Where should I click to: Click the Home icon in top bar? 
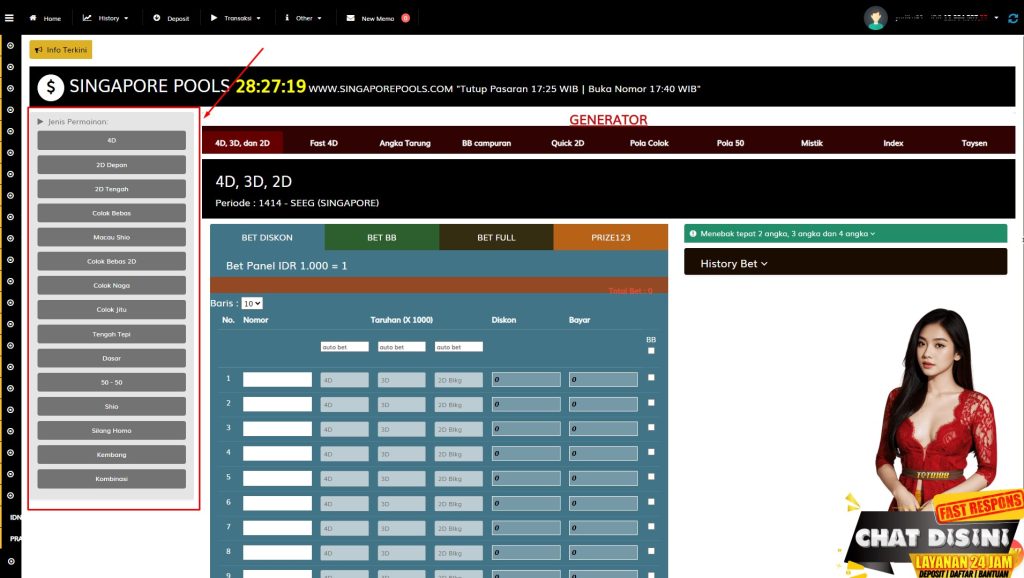coord(33,18)
